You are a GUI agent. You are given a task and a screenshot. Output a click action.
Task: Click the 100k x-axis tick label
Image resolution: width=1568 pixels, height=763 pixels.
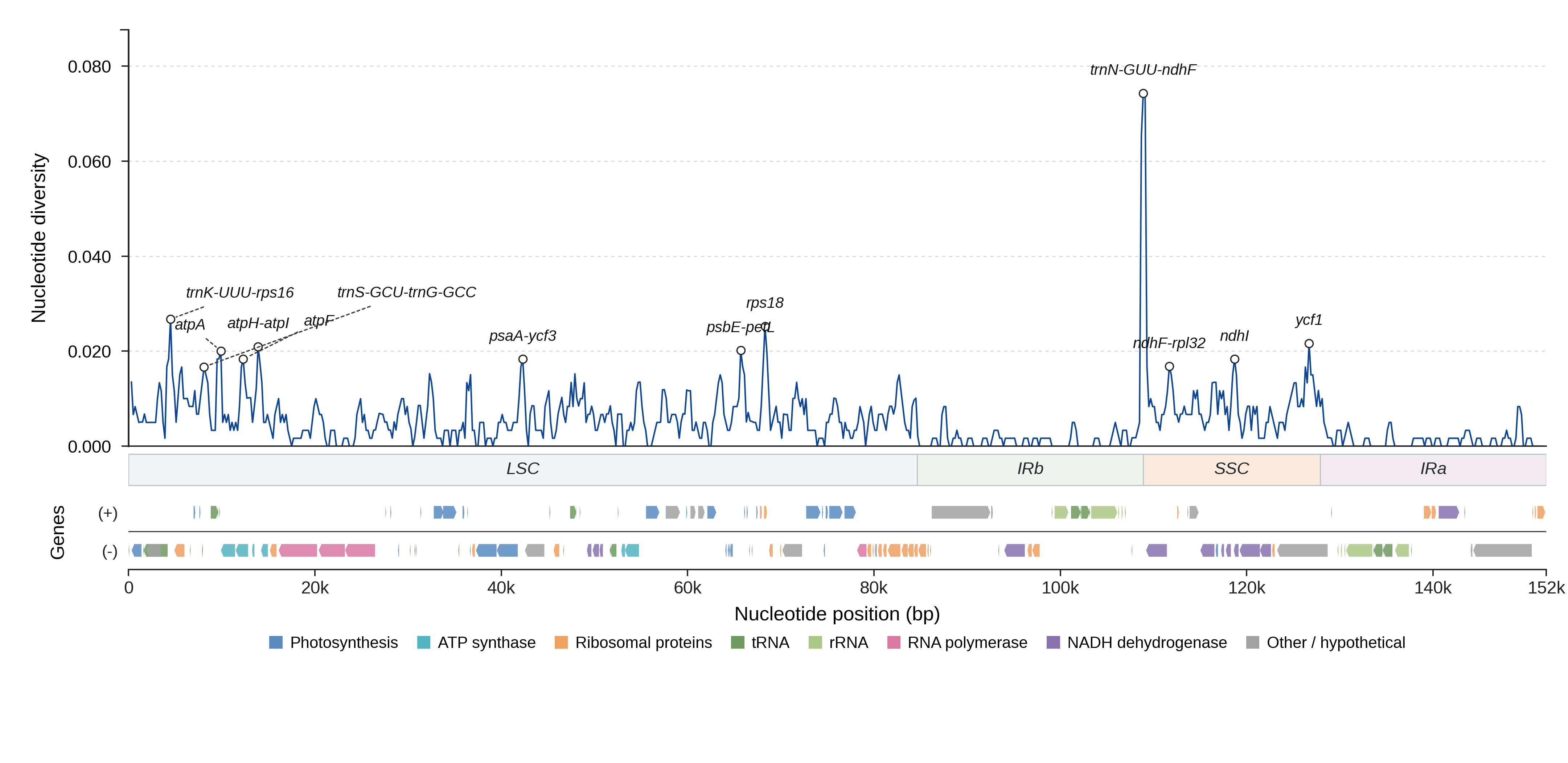point(1060,588)
